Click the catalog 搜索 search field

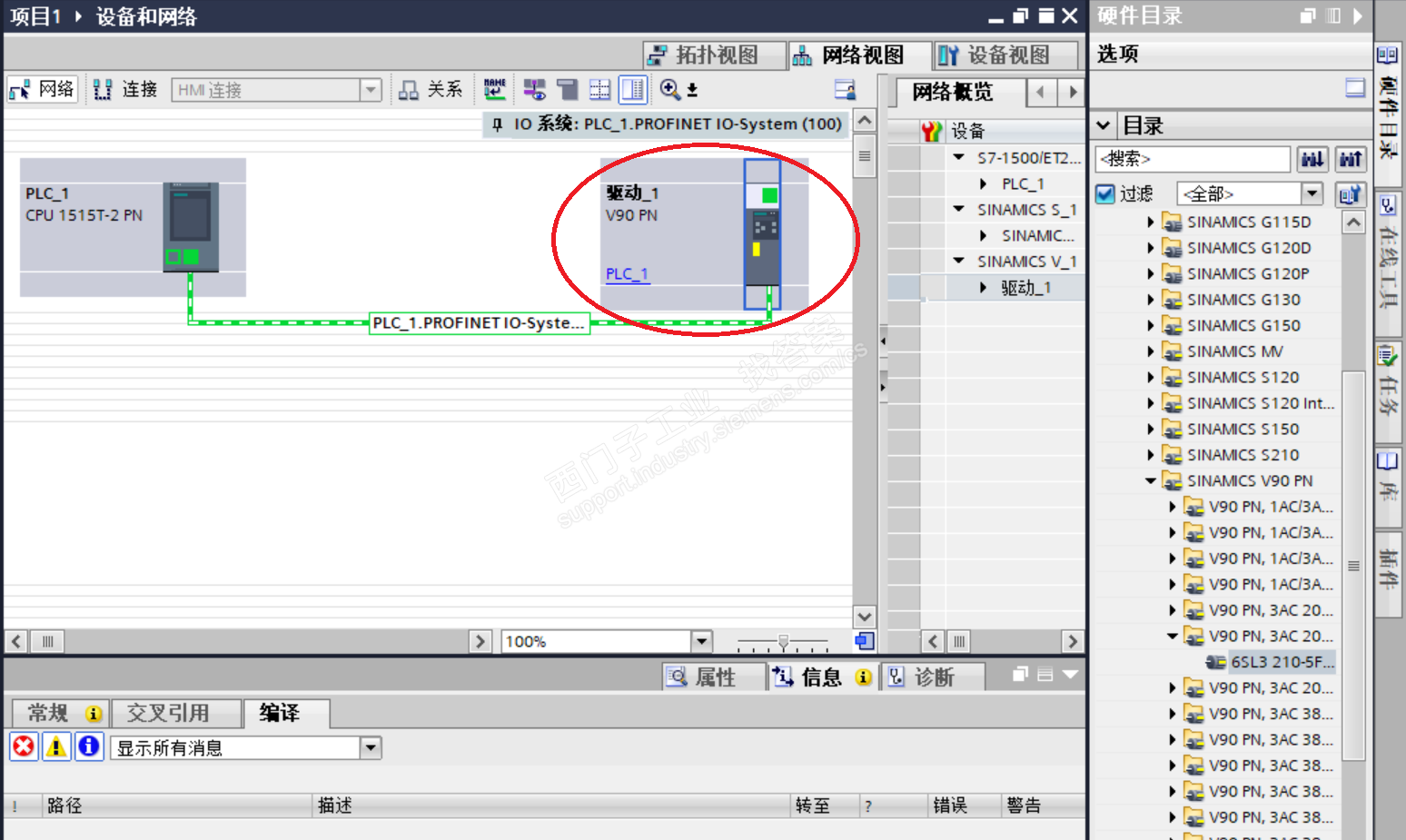point(1193,159)
